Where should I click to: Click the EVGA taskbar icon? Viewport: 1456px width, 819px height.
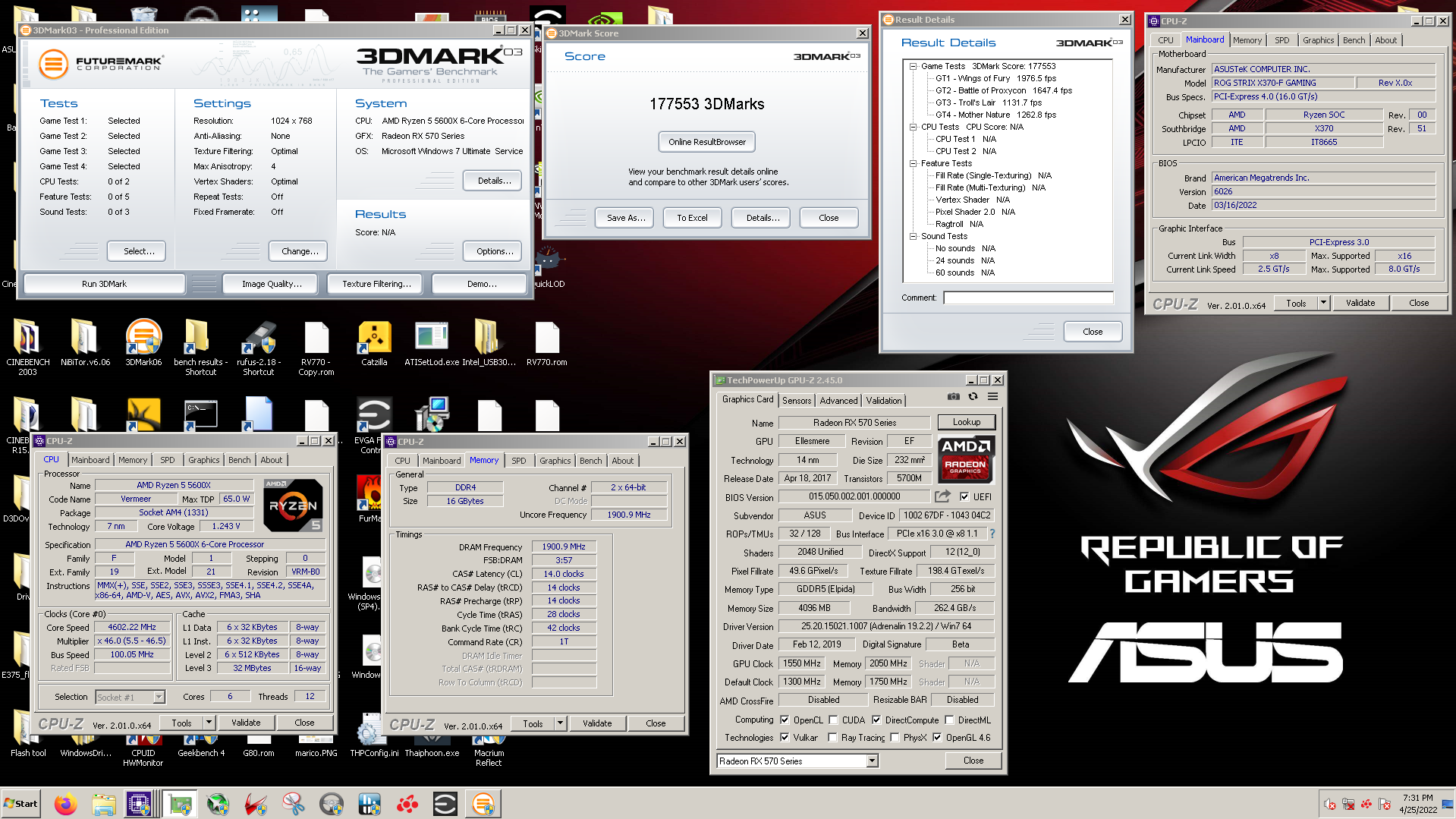[445, 804]
